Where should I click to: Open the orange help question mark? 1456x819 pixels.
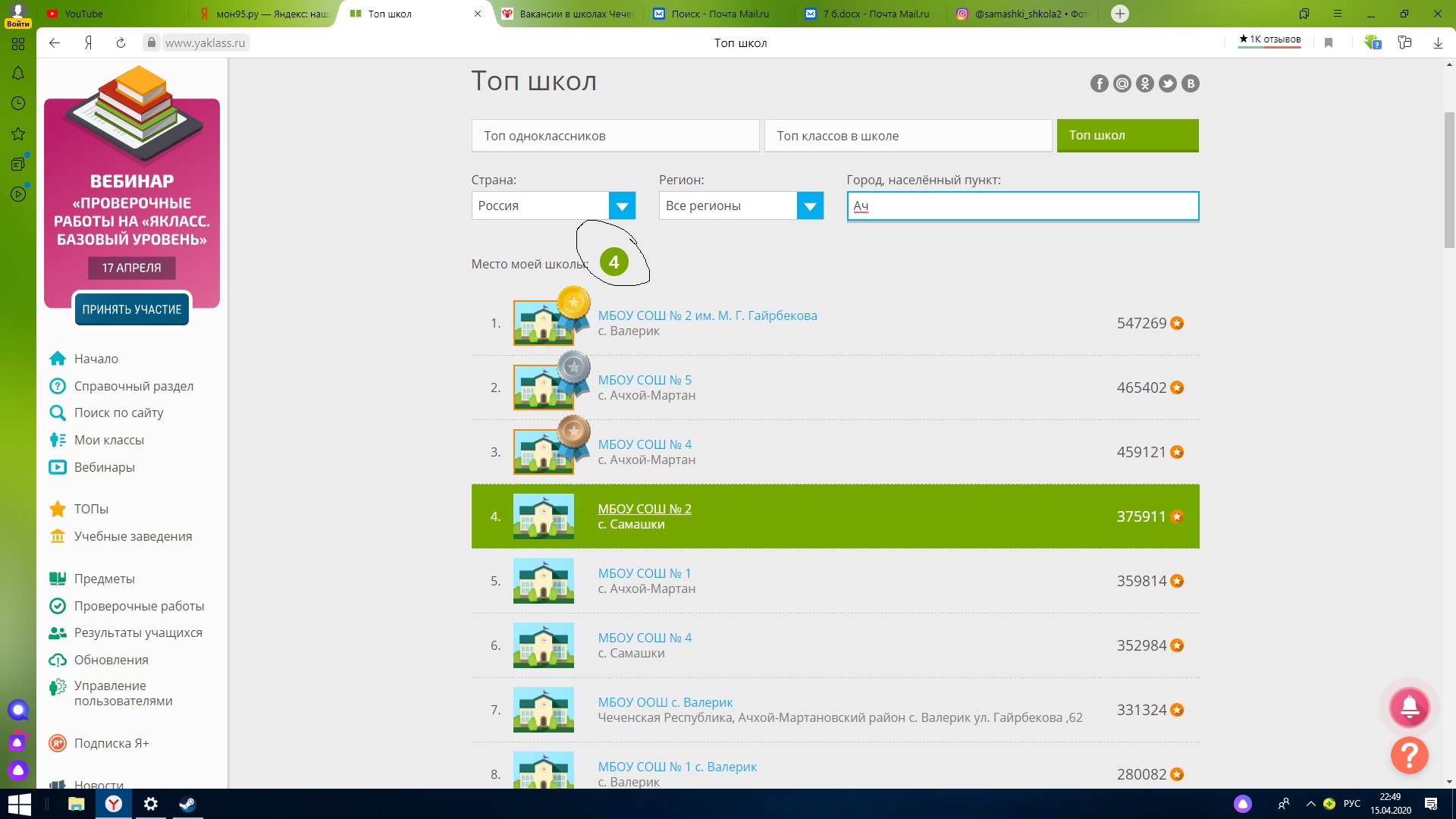(1409, 755)
